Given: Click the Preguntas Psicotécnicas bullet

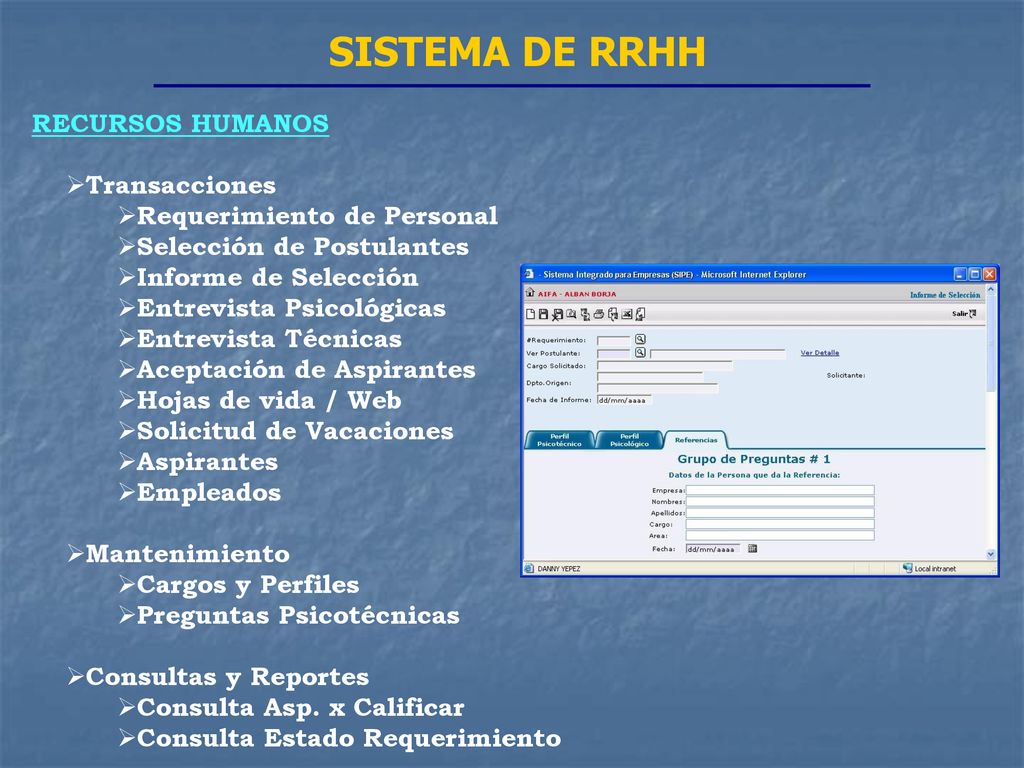Looking at the screenshot, I should [298, 615].
